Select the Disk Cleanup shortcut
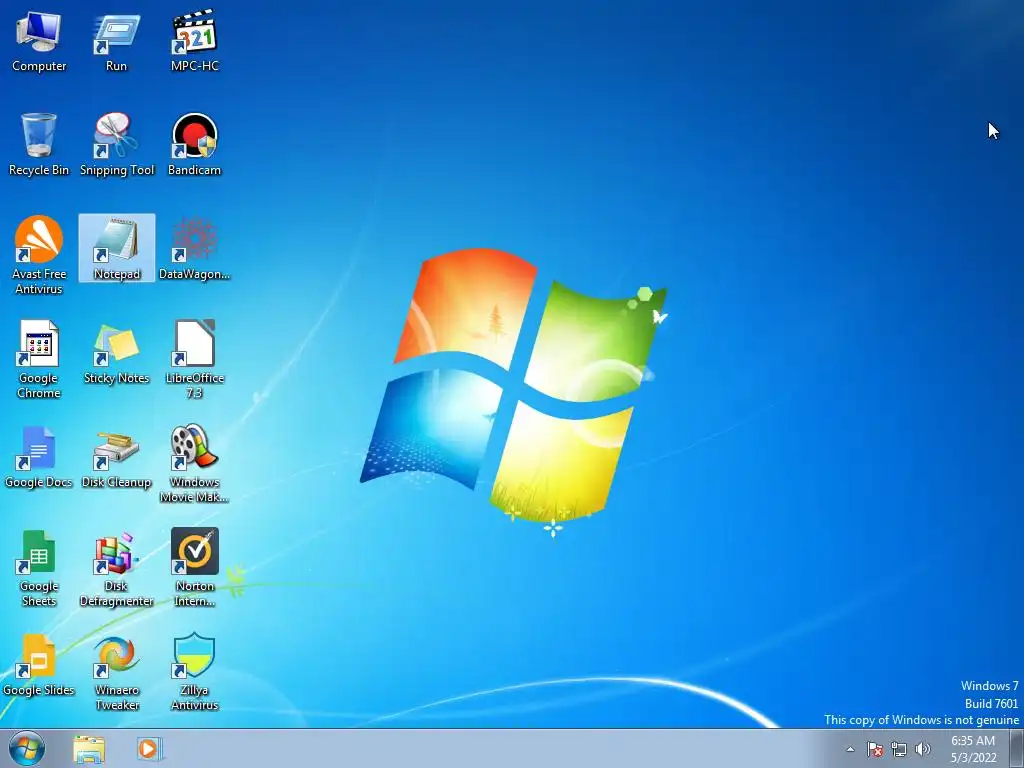The height and width of the screenshot is (768, 1024). tap(116, 456)
